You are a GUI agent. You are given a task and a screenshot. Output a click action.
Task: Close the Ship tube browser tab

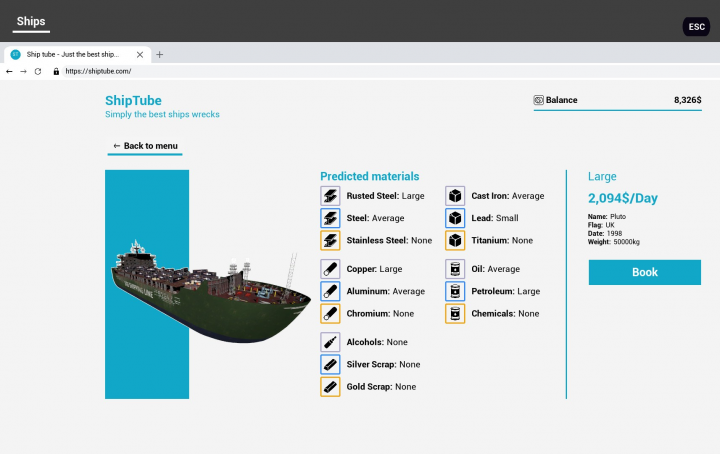coord(140,54)
